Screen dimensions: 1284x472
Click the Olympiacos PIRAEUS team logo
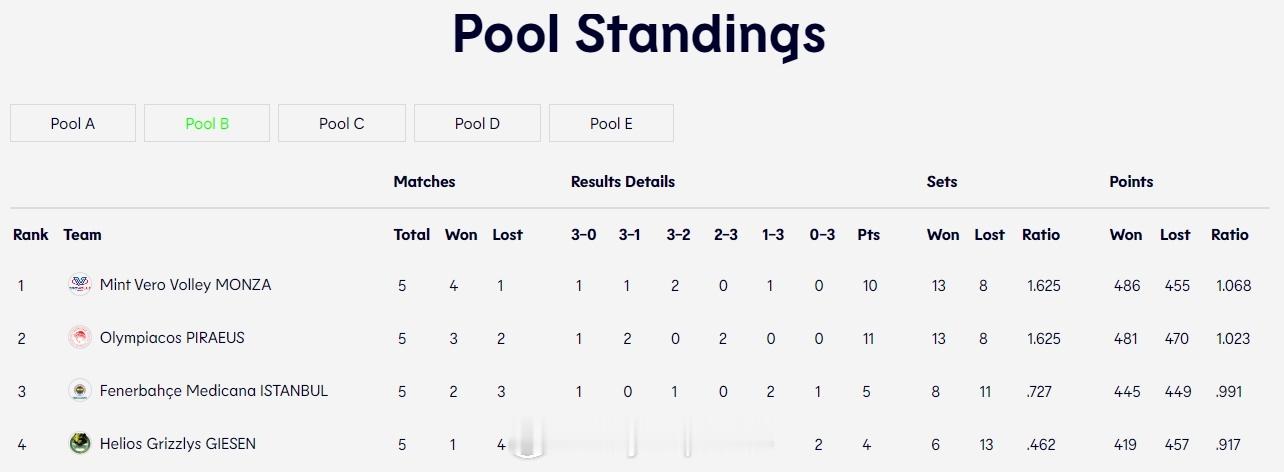pos(80,338)
